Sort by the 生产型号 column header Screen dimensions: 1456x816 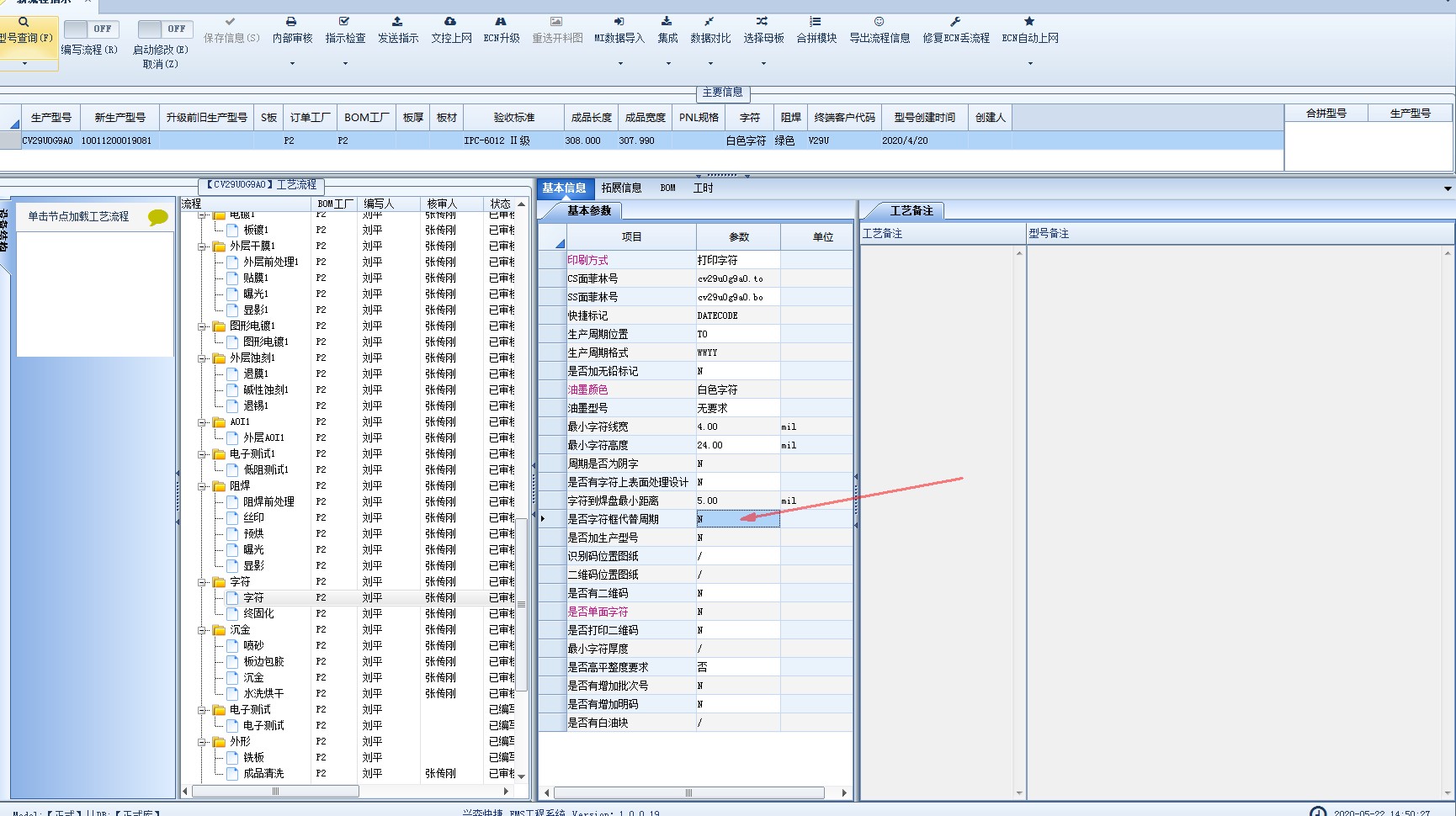(x=50, y=118)
